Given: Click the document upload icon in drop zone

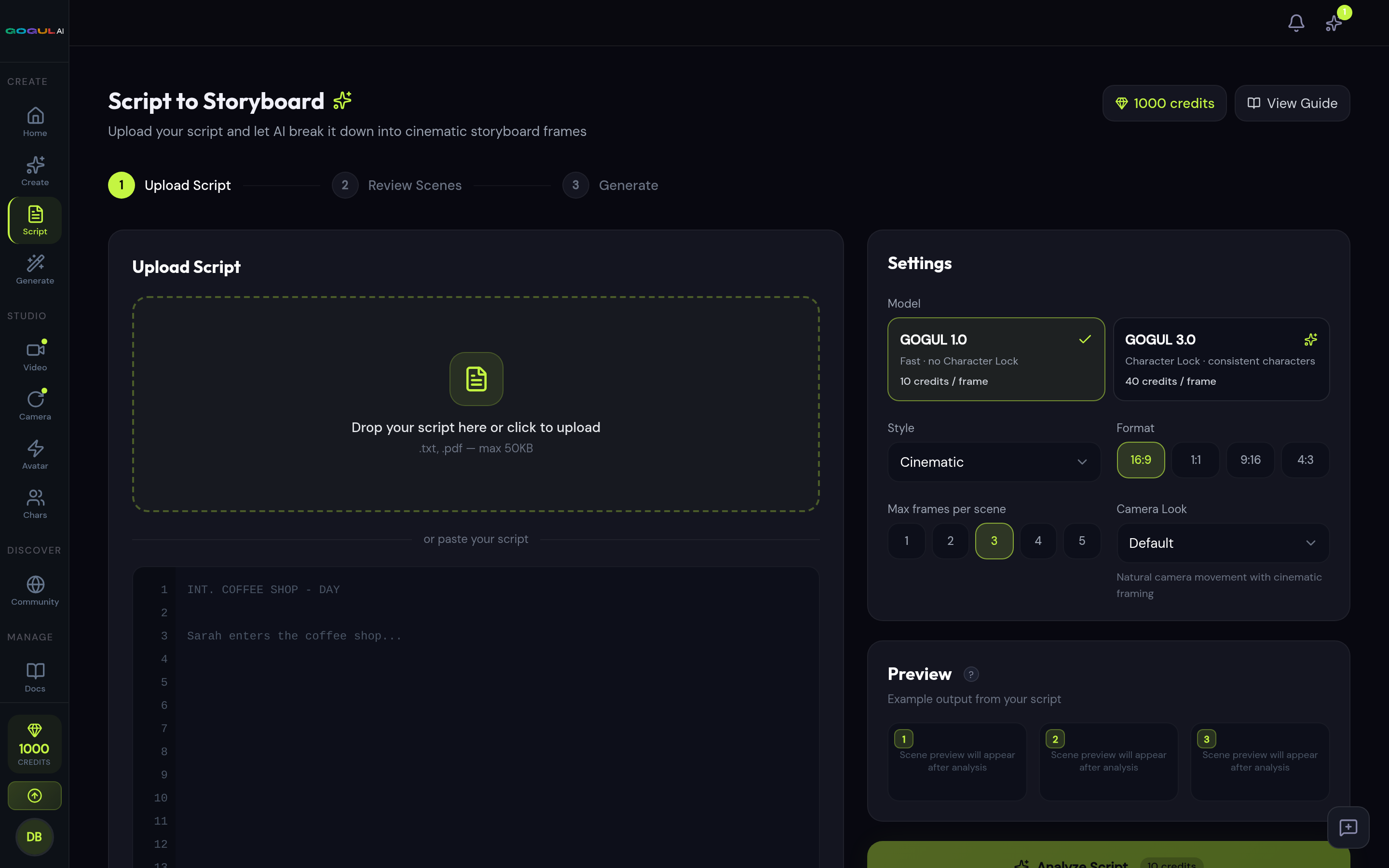Looking at the screenshot, I should pos(477,379).
